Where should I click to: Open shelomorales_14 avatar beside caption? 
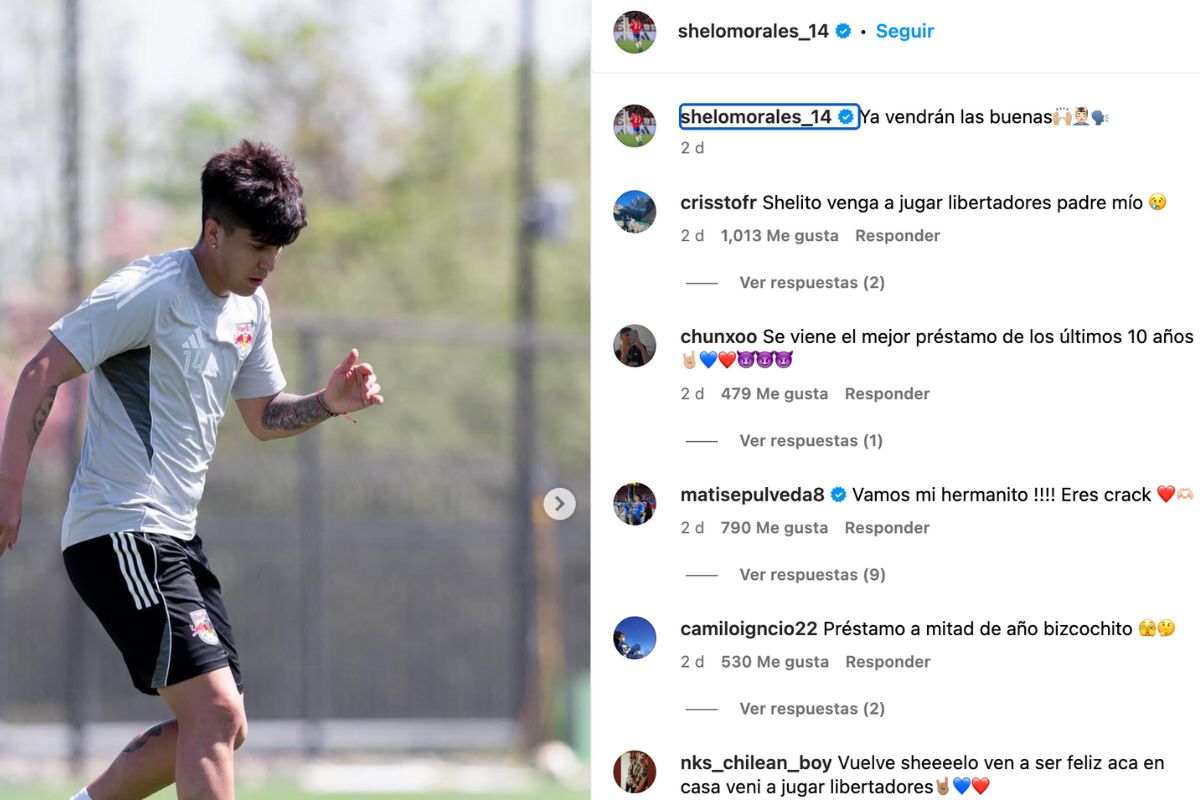pyautogui.click(x=634, y=125)
